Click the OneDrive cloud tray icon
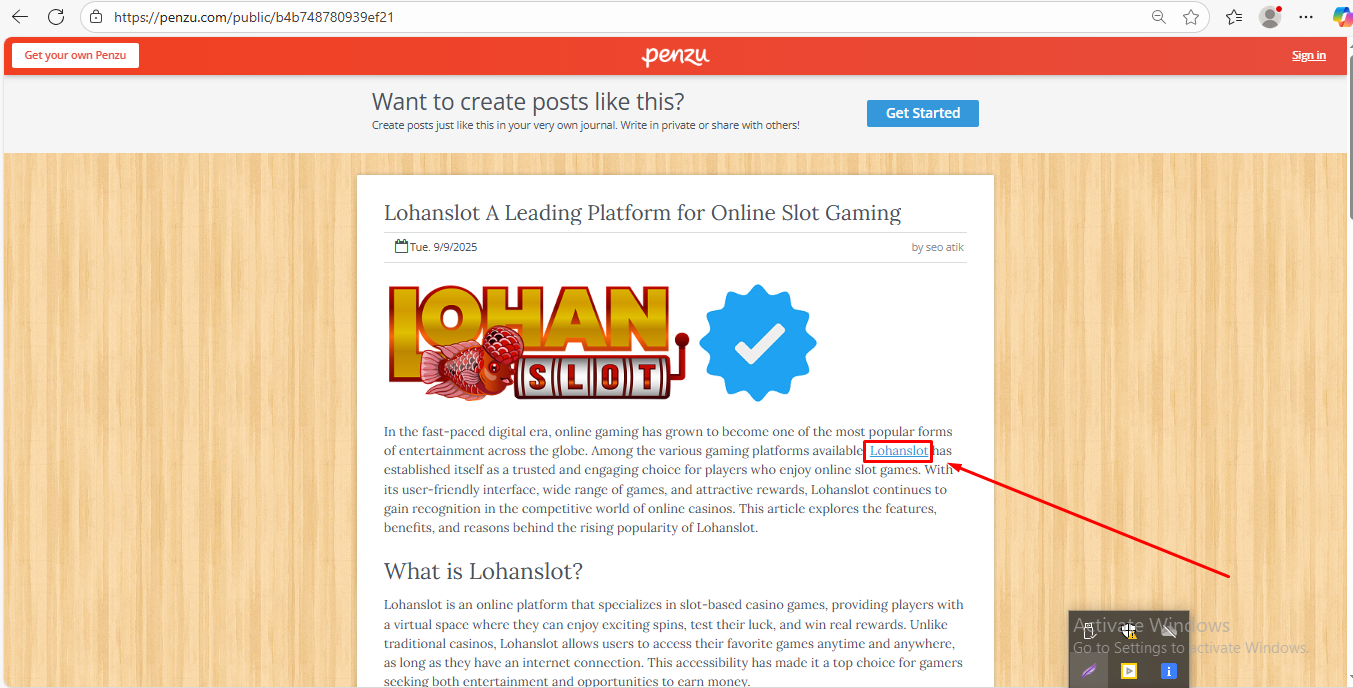Screen dimensions: 1353x688 (1168, 631)
